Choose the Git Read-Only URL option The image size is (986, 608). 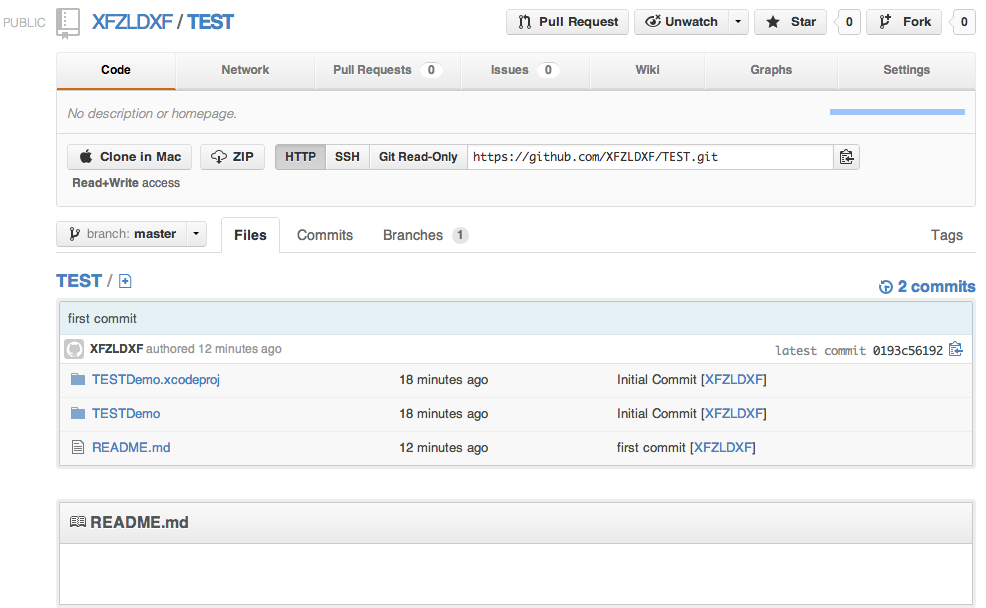tap(418, 157)
